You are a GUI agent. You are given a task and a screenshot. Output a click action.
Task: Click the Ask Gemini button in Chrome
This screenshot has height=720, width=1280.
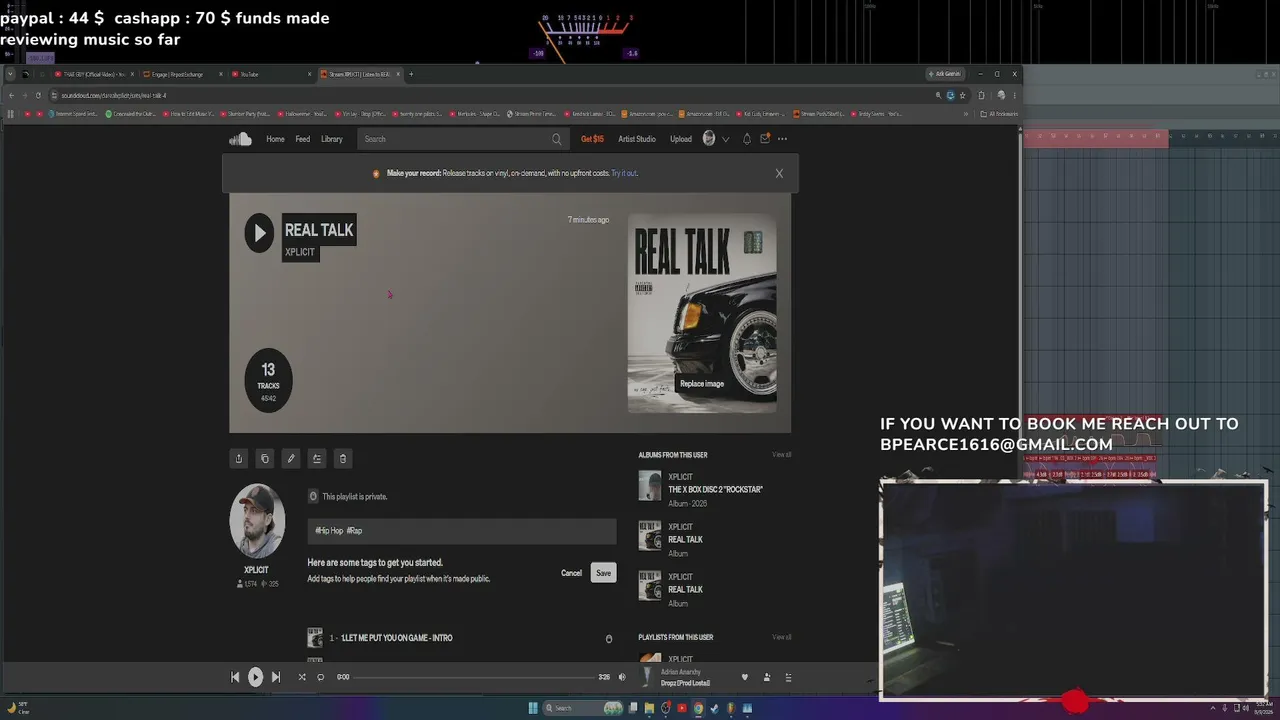point(945,74)
